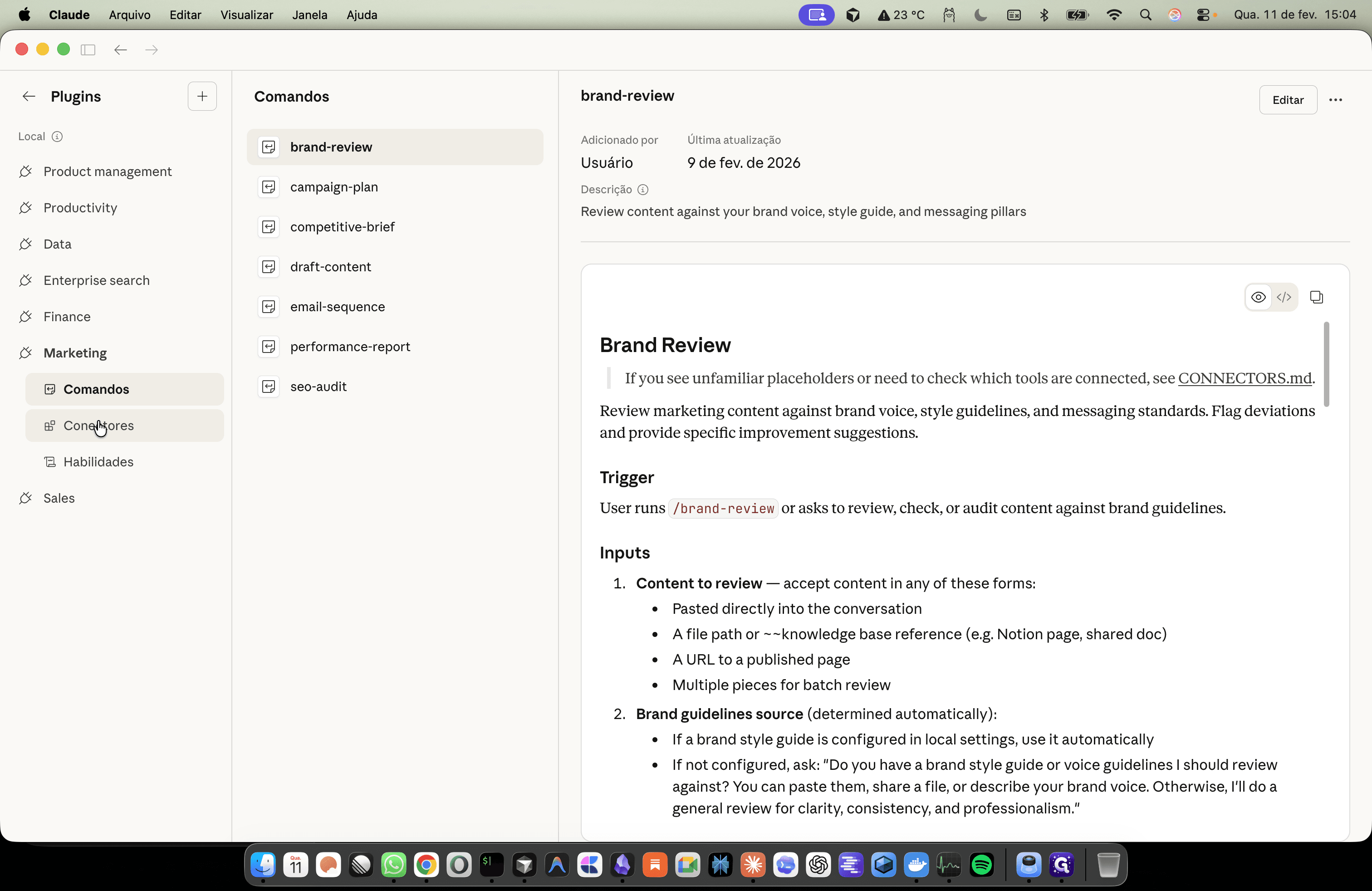Select the draft-content command
Viewport: 1372px width, 891px height.
click(x=395, y=267)
